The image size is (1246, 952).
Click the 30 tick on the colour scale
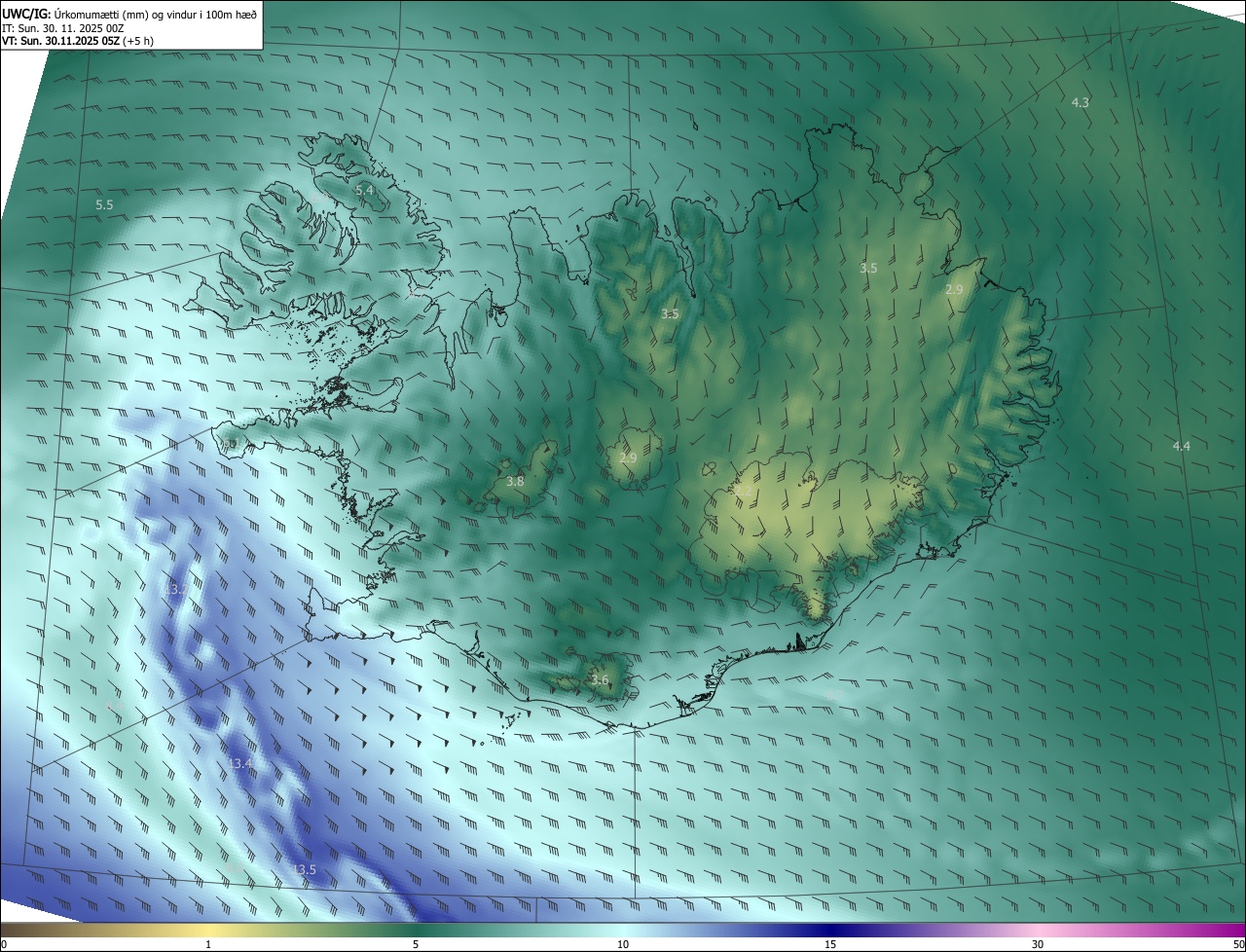coord(1038,945)
